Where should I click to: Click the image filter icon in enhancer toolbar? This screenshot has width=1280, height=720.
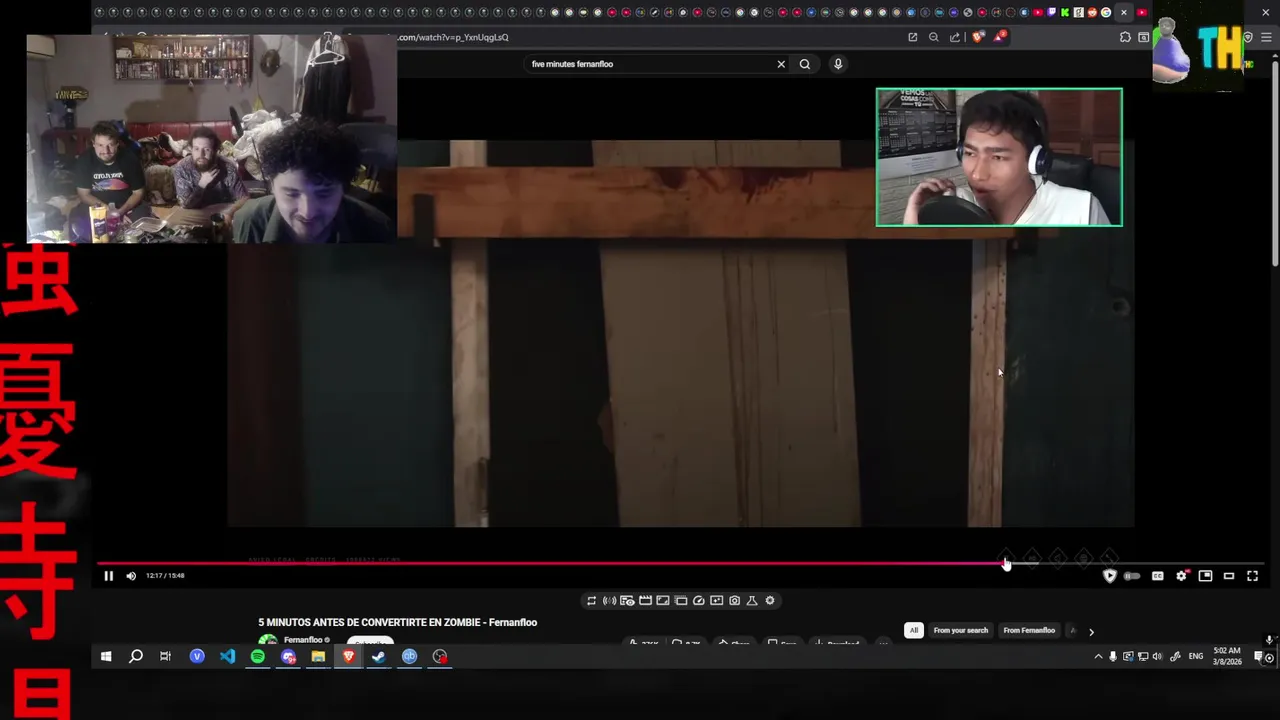click(663, 600)
